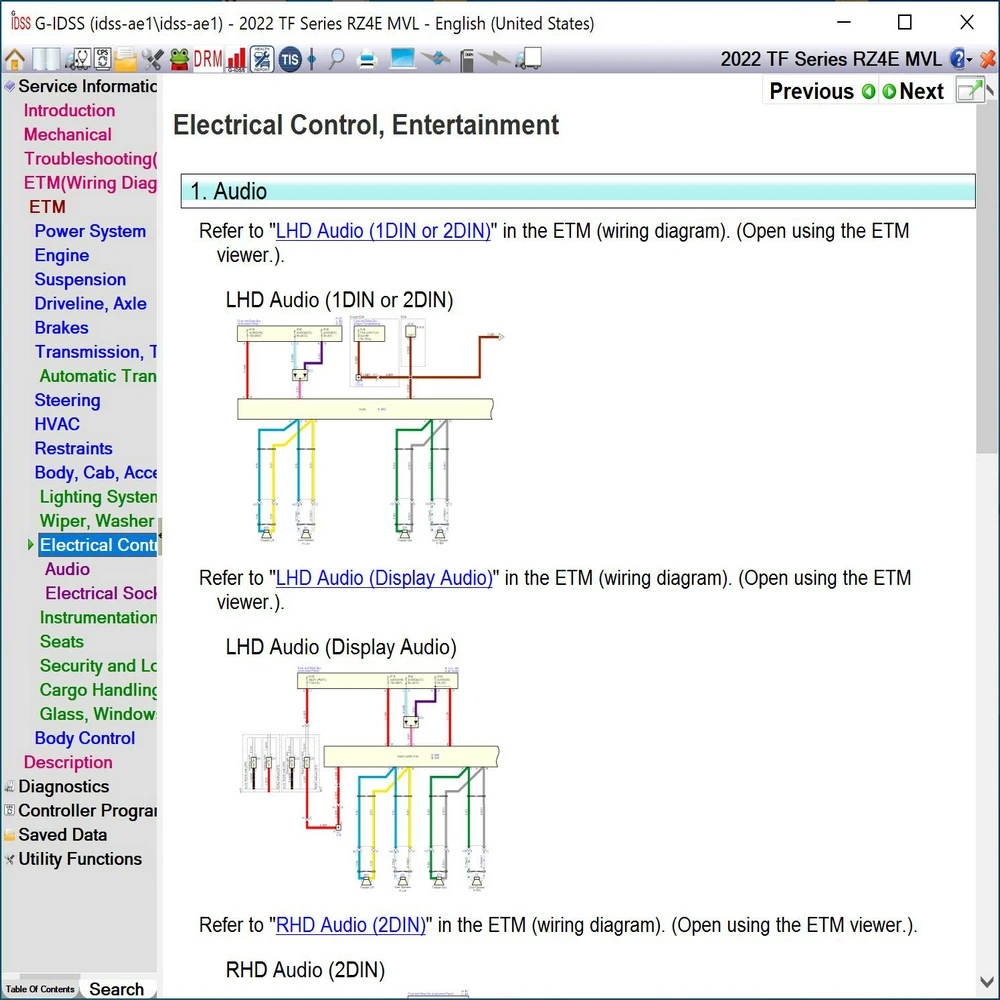This screenshot has width=1000, height=1000.
Task: Open LHD Audio (Display Audio) link
Action: click(384, 578)
